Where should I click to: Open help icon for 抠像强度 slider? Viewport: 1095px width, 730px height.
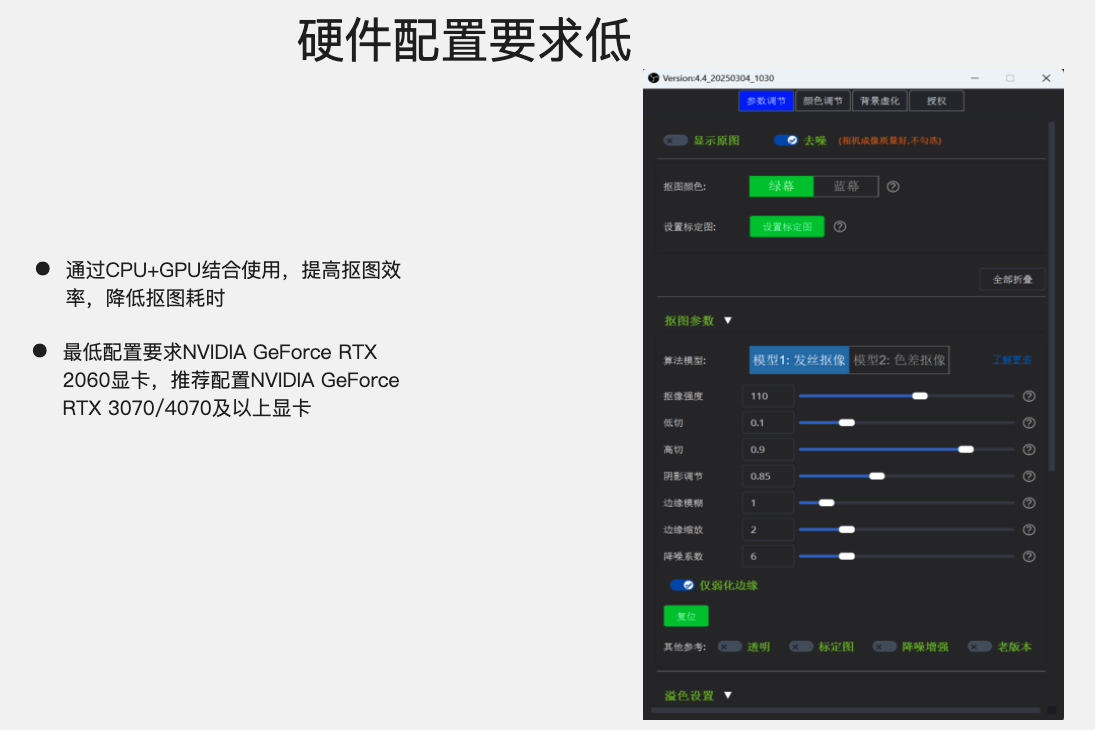(x=1028, y=396)
